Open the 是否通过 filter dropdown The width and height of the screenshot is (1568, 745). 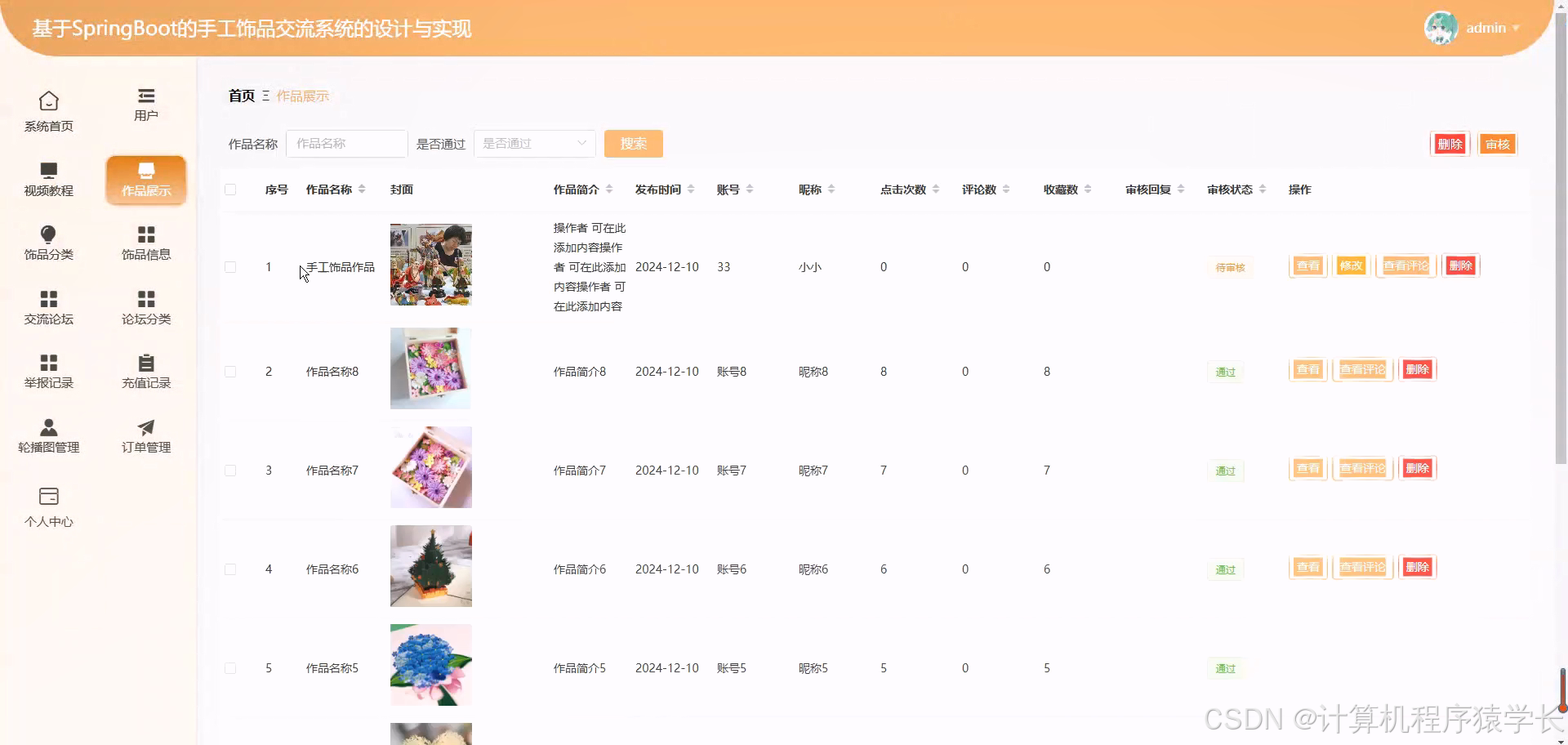click(x=534, y=143)
